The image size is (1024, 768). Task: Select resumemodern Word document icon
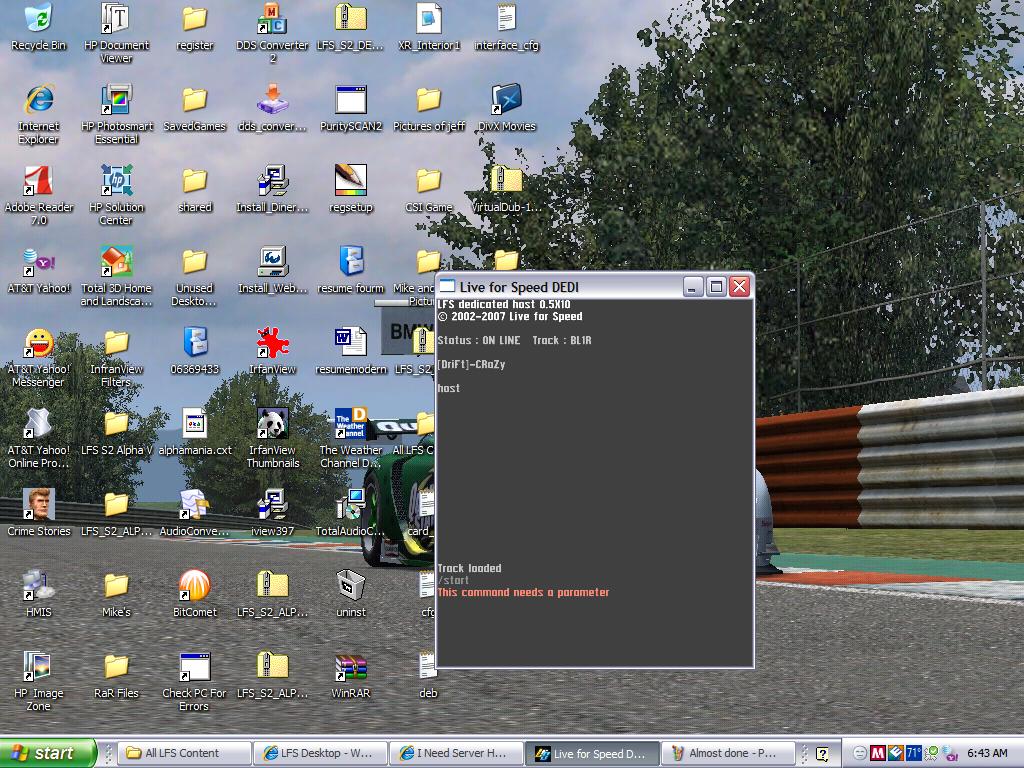click(x=351, y=342)
